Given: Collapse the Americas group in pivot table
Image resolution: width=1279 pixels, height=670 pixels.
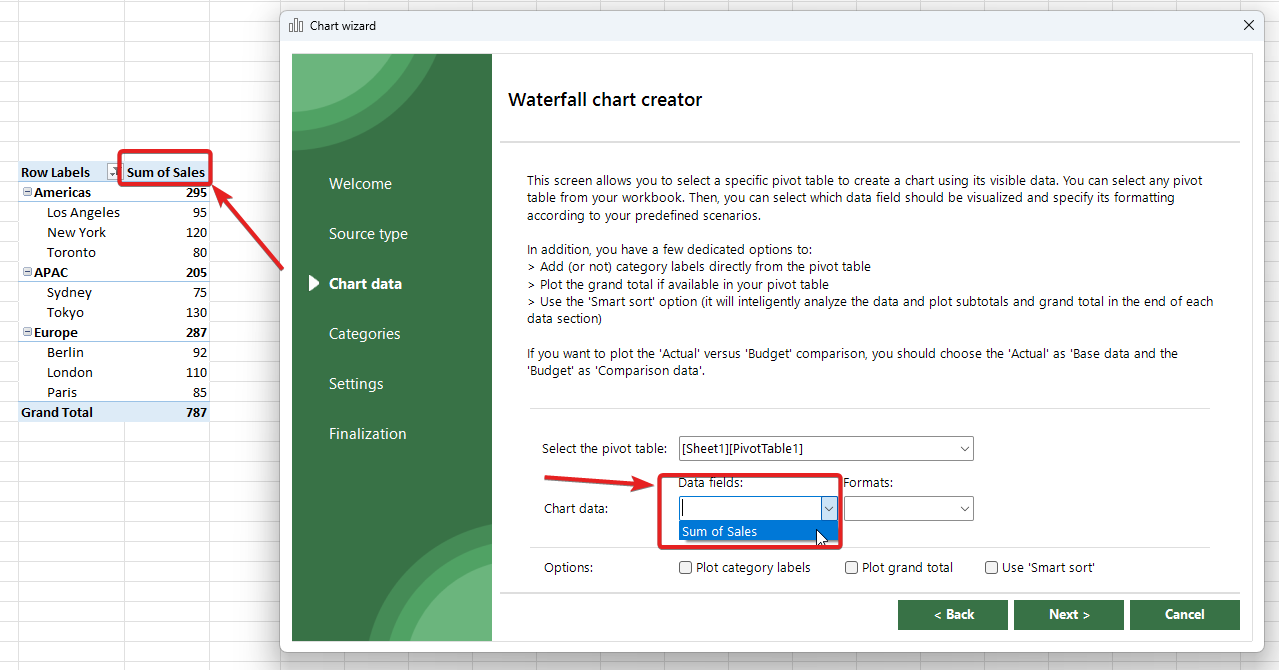Looking at the screenshot, I should coord(27,192).
